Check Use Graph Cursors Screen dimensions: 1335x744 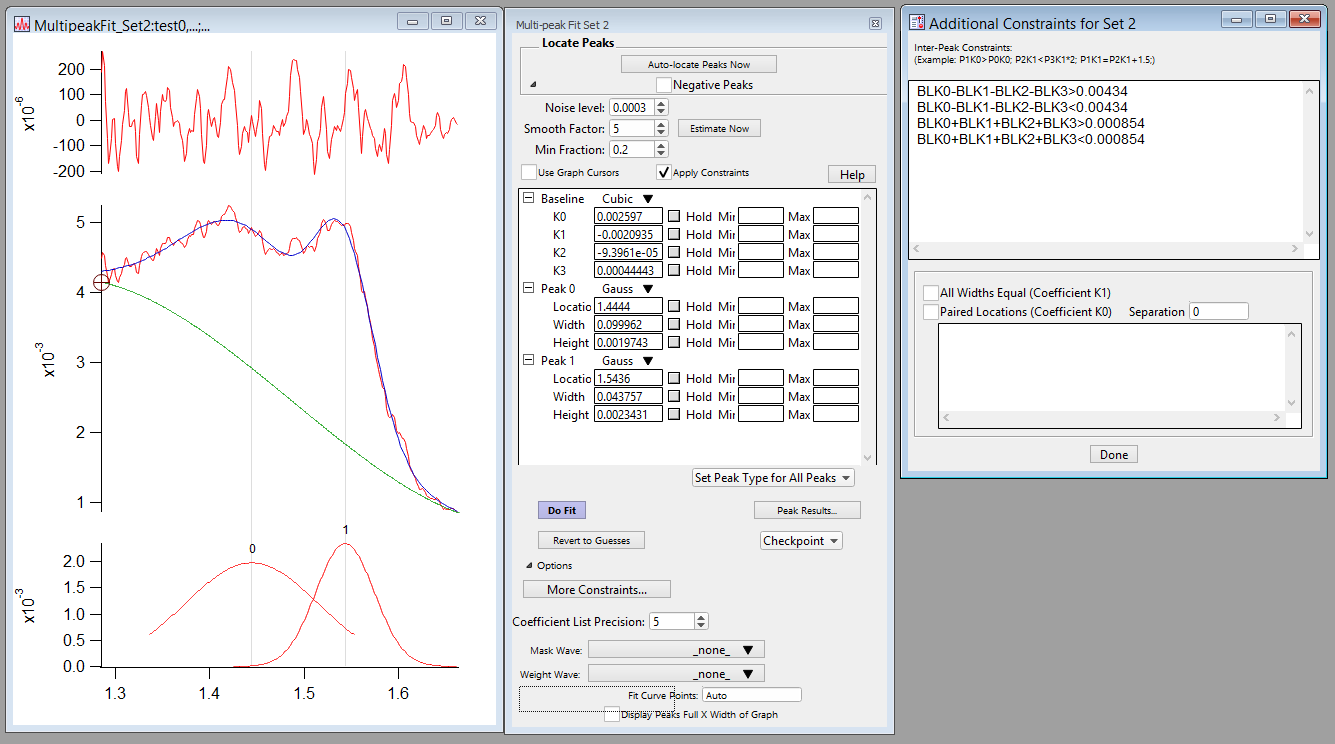click(528, 171)
